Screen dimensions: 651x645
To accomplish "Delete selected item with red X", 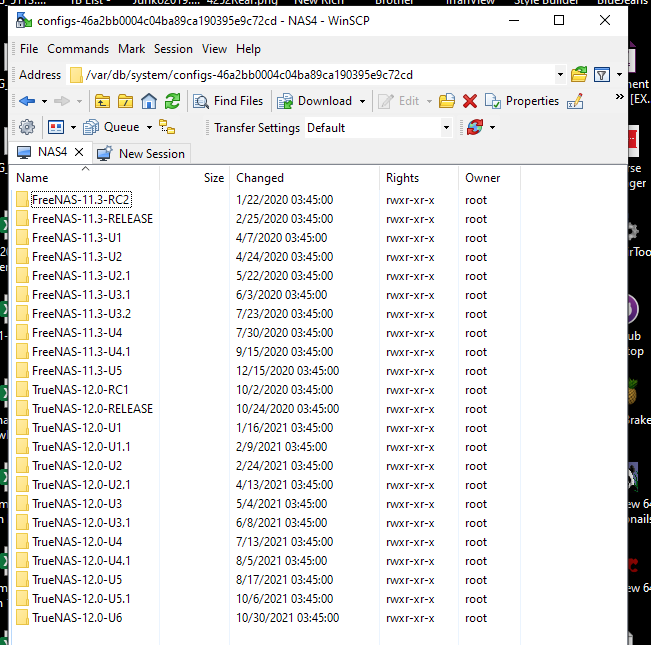I will point(470,101).
